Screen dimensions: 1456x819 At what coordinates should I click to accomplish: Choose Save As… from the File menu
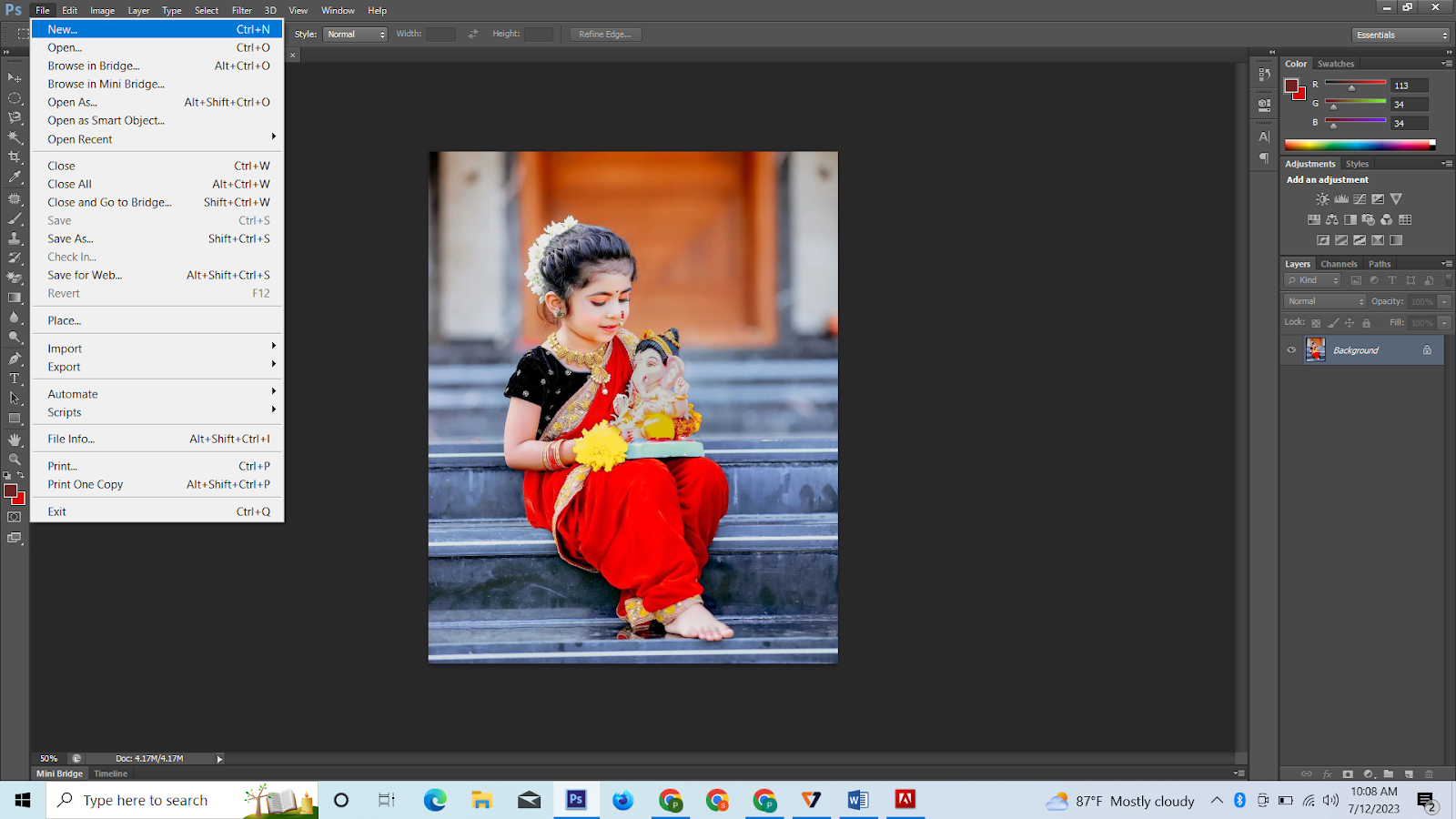(x=157, y=238)
